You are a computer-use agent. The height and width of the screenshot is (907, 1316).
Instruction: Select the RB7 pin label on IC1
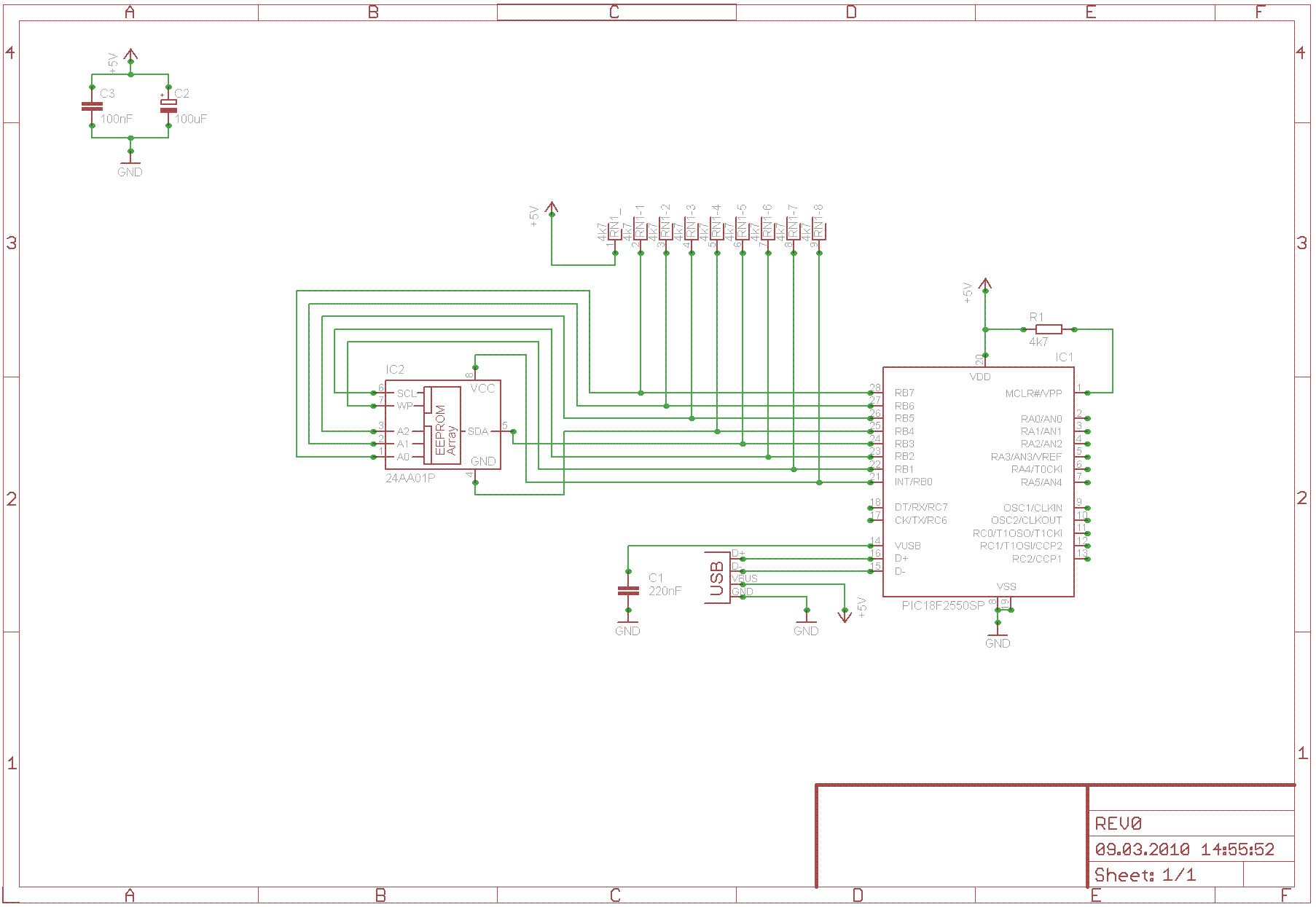tap(904, 393)
